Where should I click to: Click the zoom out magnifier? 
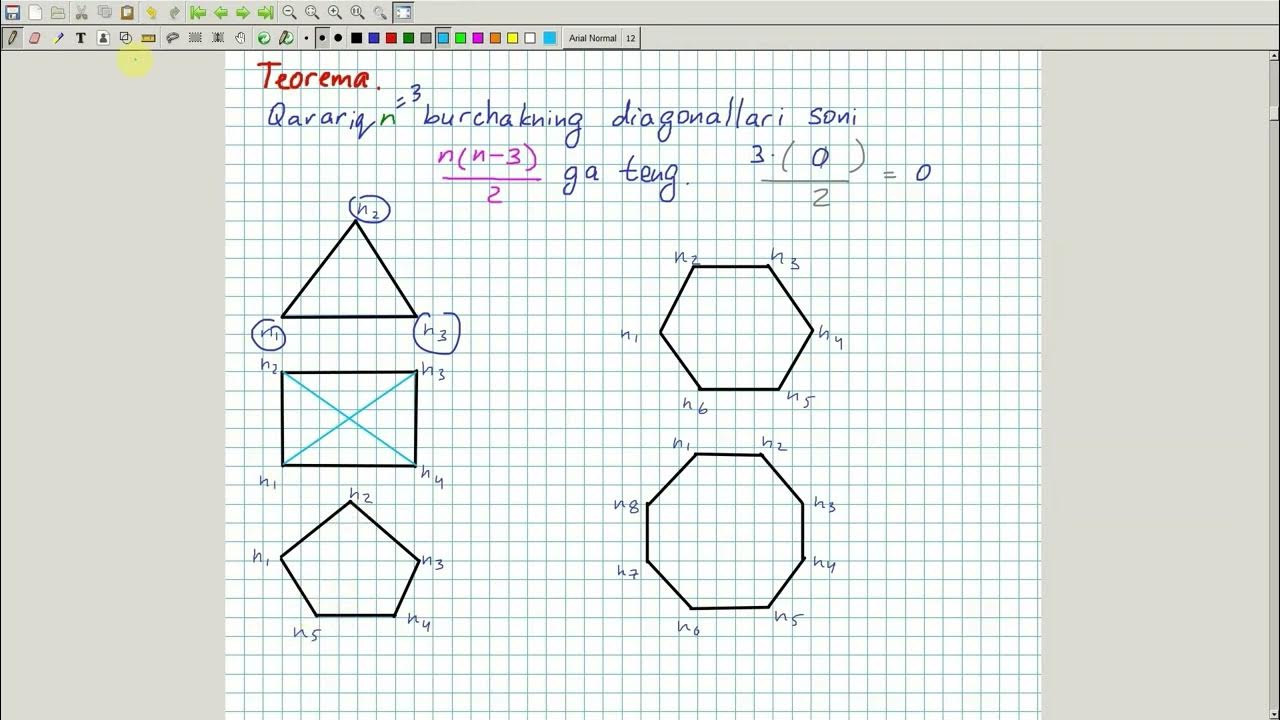click(289, 12)
